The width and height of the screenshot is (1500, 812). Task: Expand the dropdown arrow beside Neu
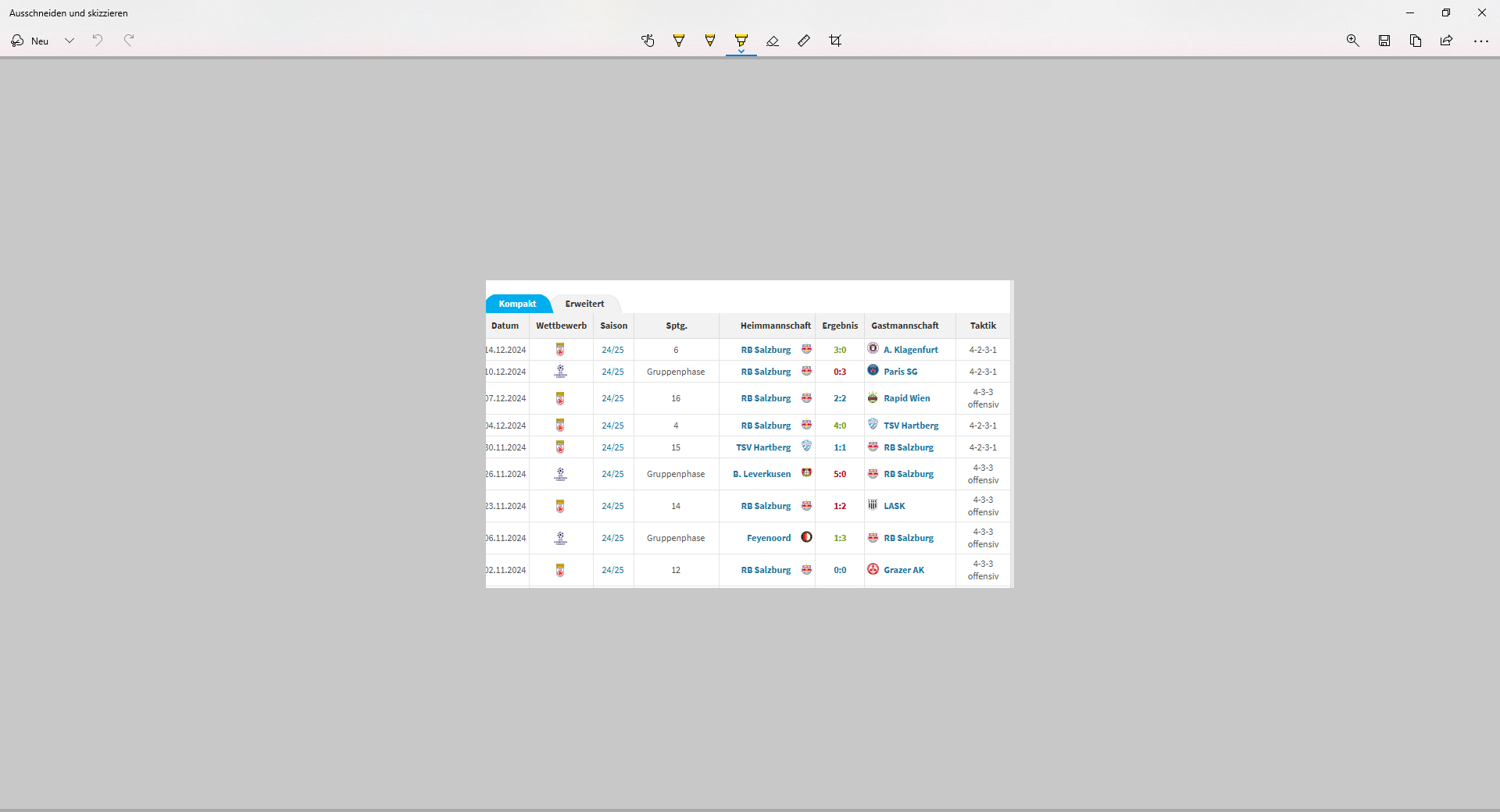point(70,41)
